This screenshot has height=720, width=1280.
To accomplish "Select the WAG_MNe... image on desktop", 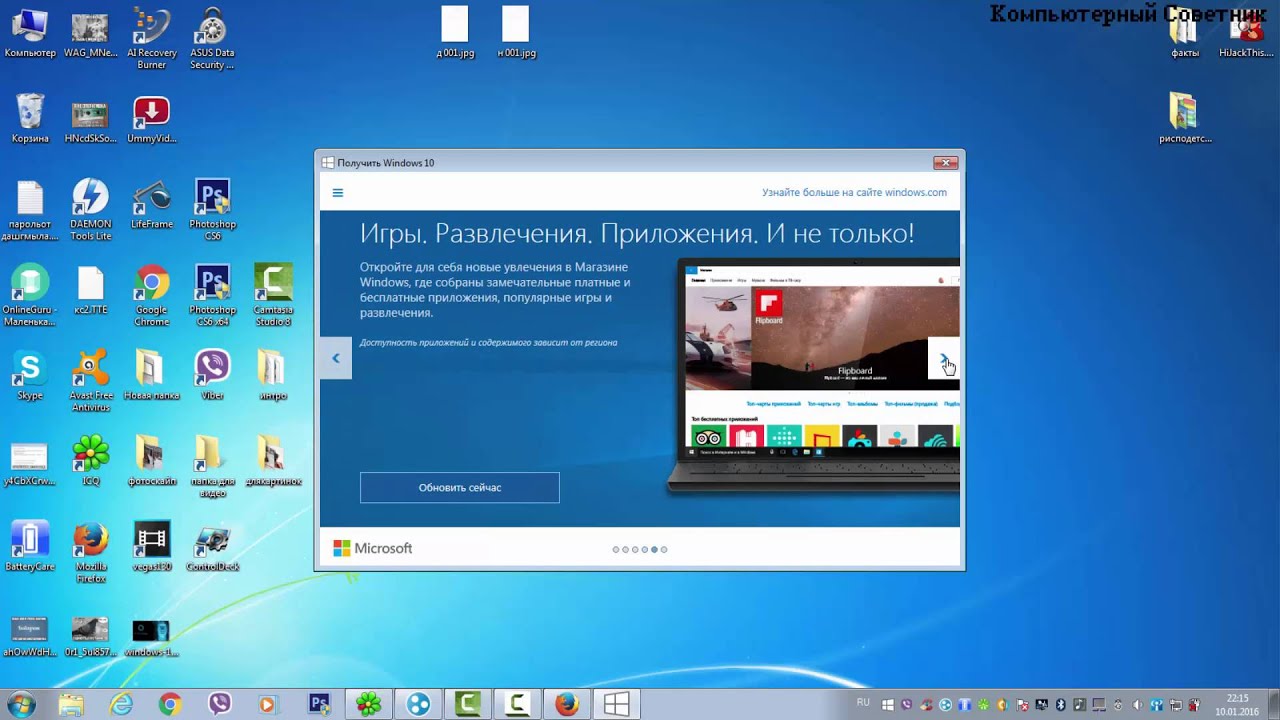I will (x=91, y=34).
